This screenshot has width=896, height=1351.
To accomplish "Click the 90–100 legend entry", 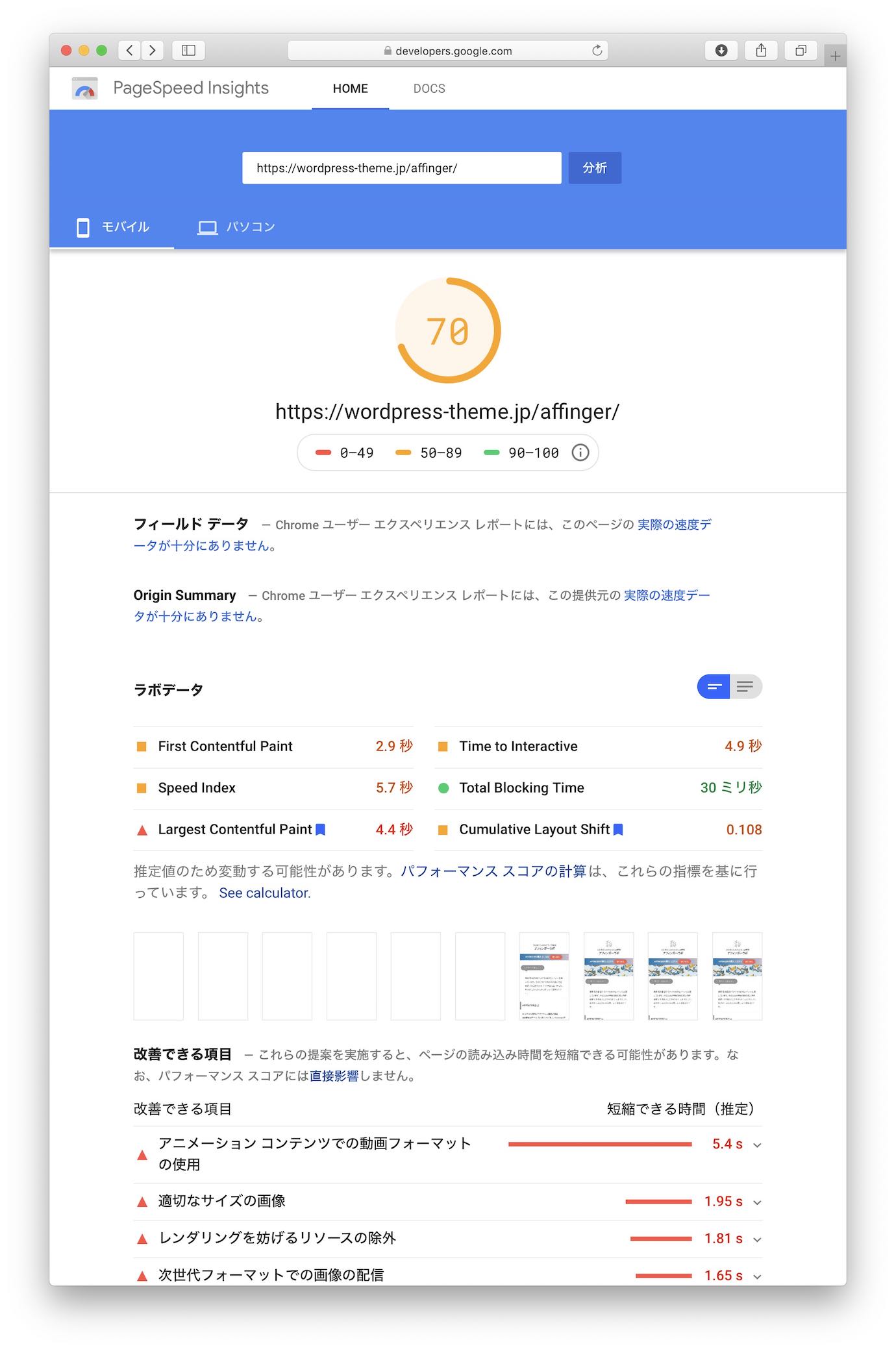I will click(x=521, y=452).
